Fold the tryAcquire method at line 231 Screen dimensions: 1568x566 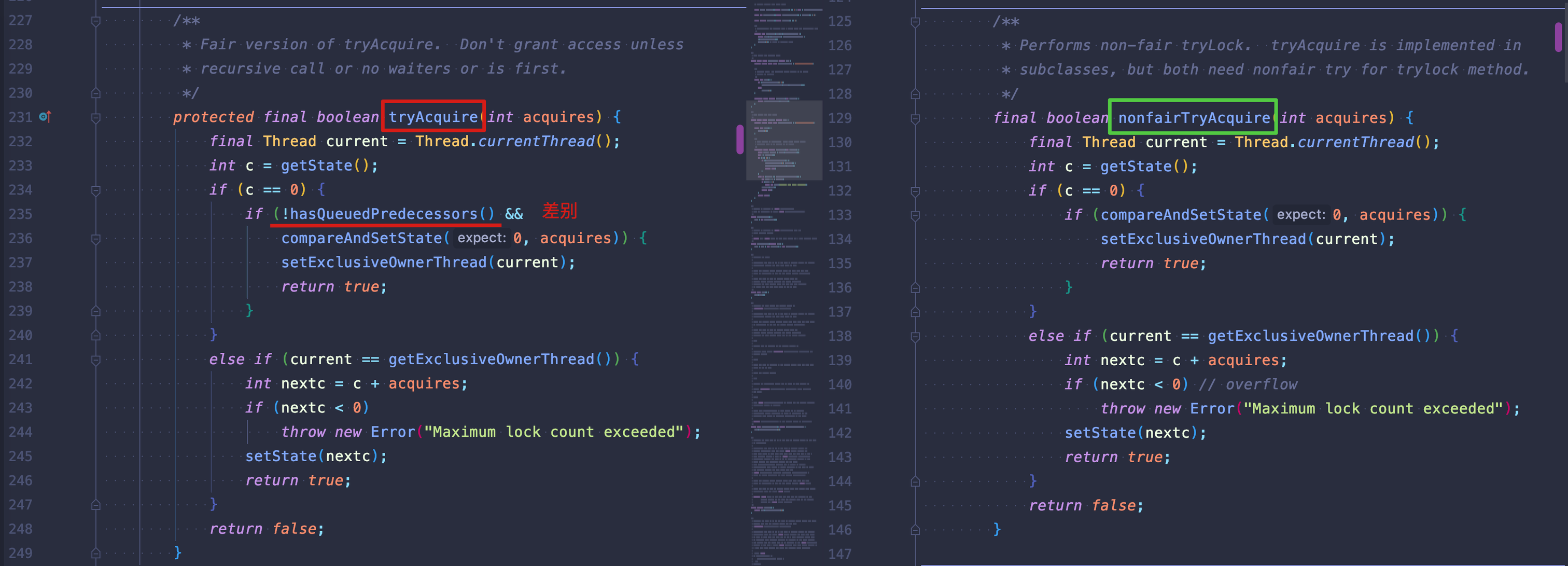(95, 118)
